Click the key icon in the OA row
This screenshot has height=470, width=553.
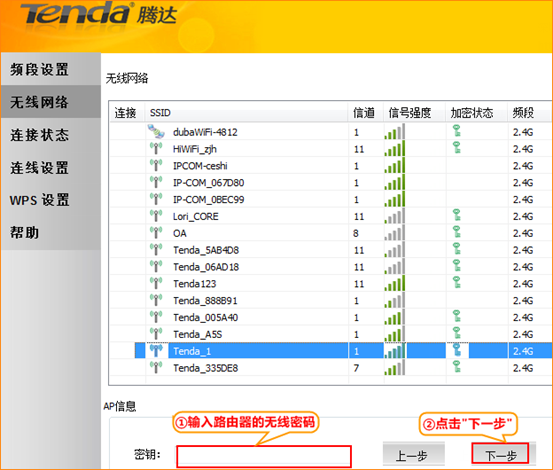click(457, 232)
